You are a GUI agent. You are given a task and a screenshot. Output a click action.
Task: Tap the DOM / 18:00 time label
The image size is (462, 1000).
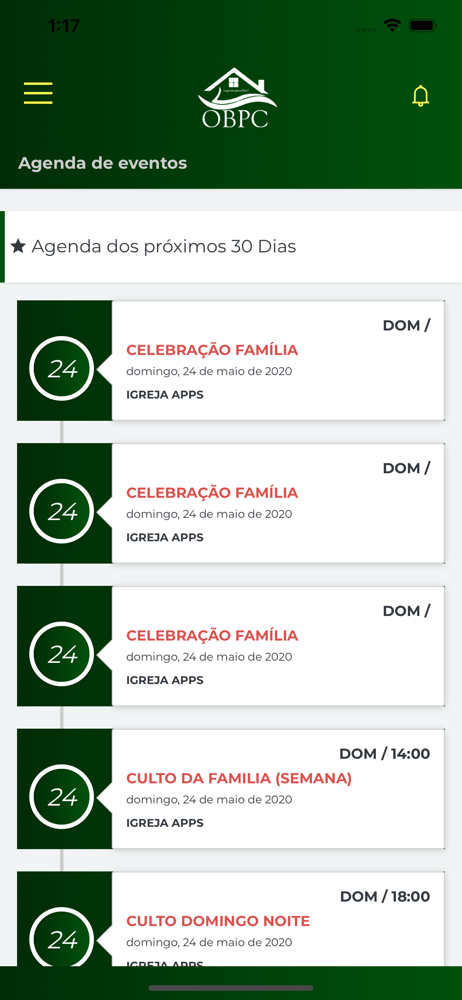pyautogui.click(x=385, y=897)
